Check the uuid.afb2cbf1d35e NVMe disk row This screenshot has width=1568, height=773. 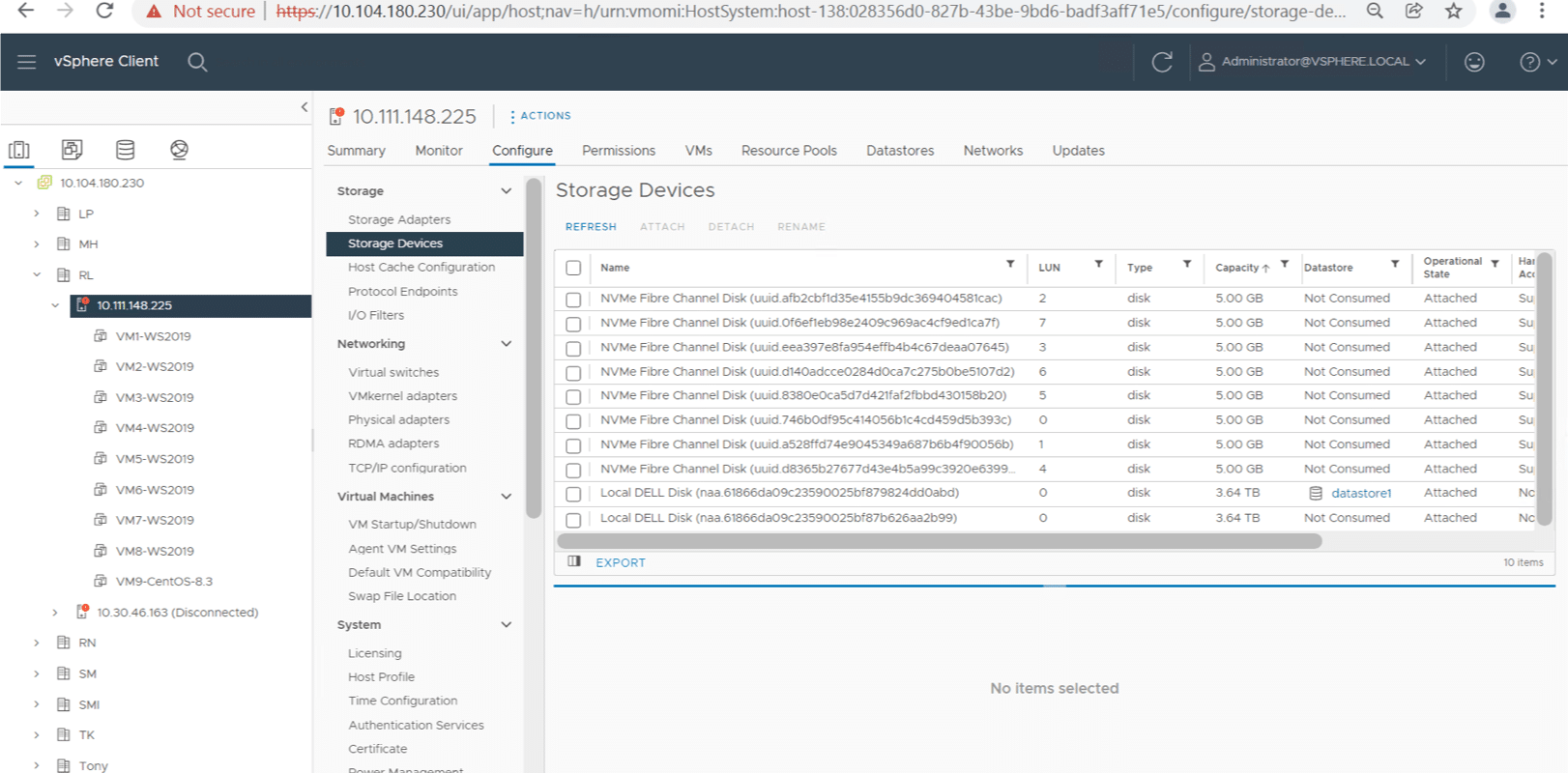coord(573,300)
